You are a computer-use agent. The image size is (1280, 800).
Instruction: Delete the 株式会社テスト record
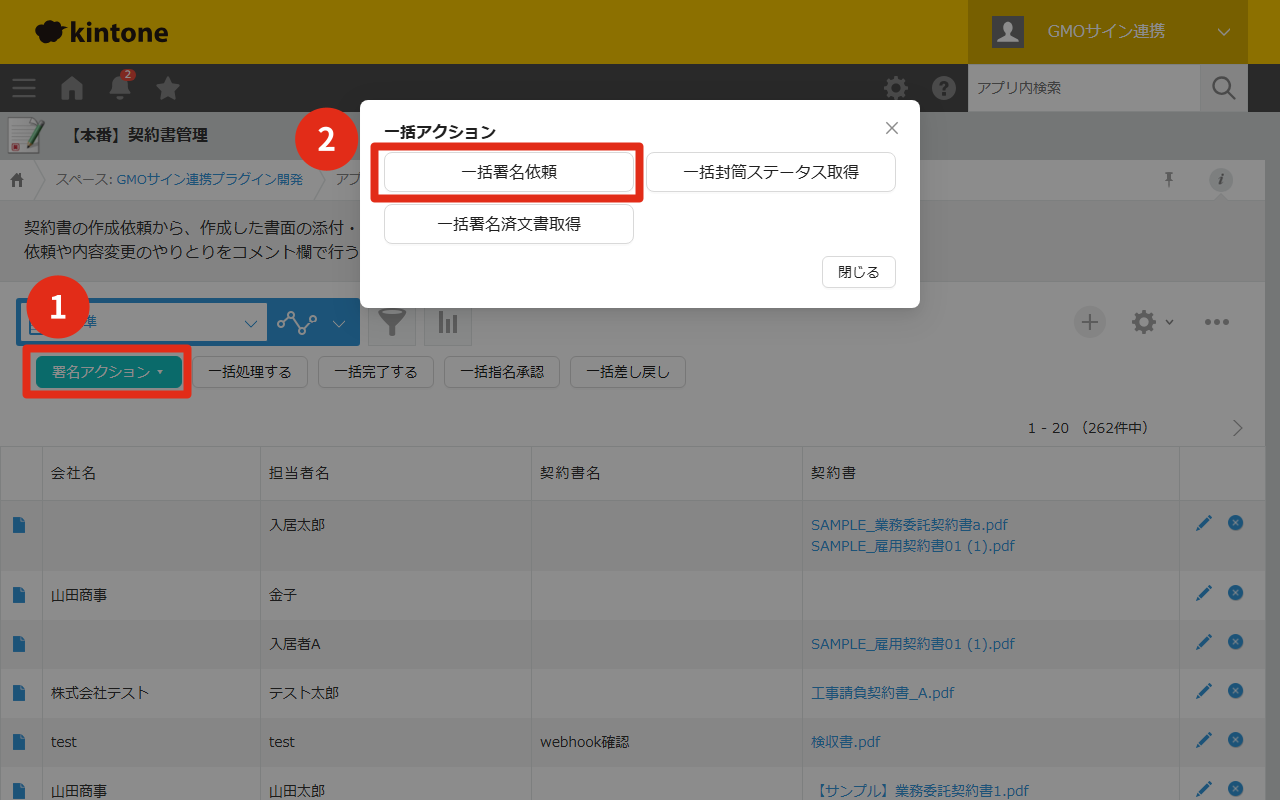point(1236,691)
